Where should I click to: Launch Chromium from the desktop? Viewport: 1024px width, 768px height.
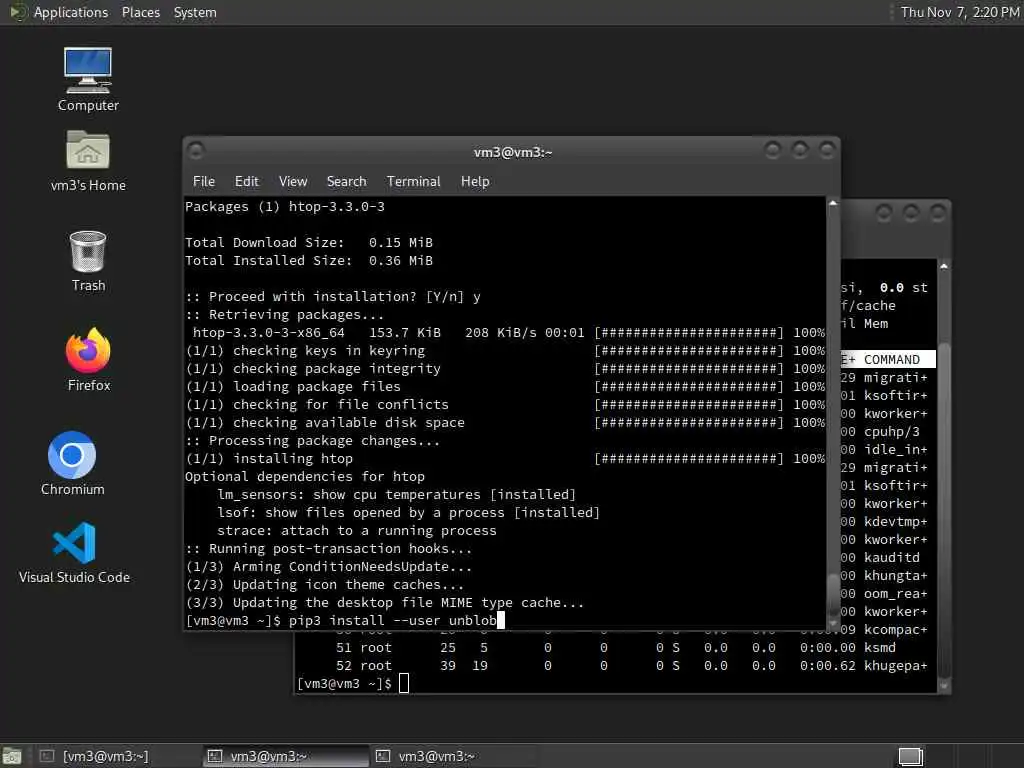pyautogui.click(x=72, y=464)
